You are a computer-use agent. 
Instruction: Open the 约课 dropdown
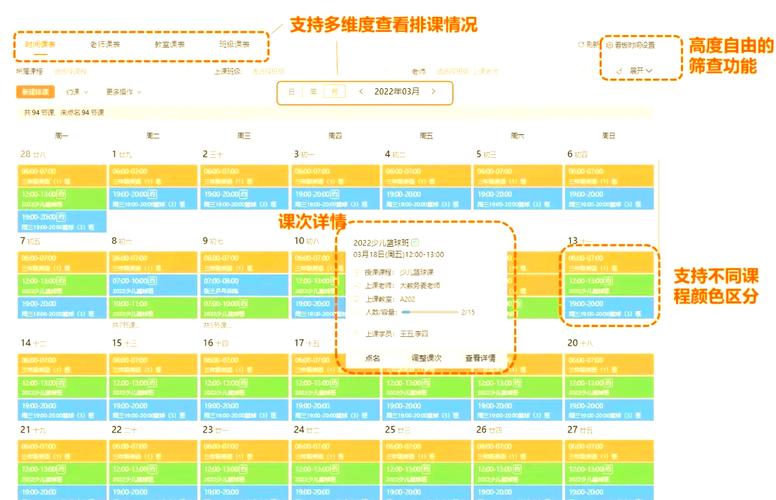[x=77, y=92]
